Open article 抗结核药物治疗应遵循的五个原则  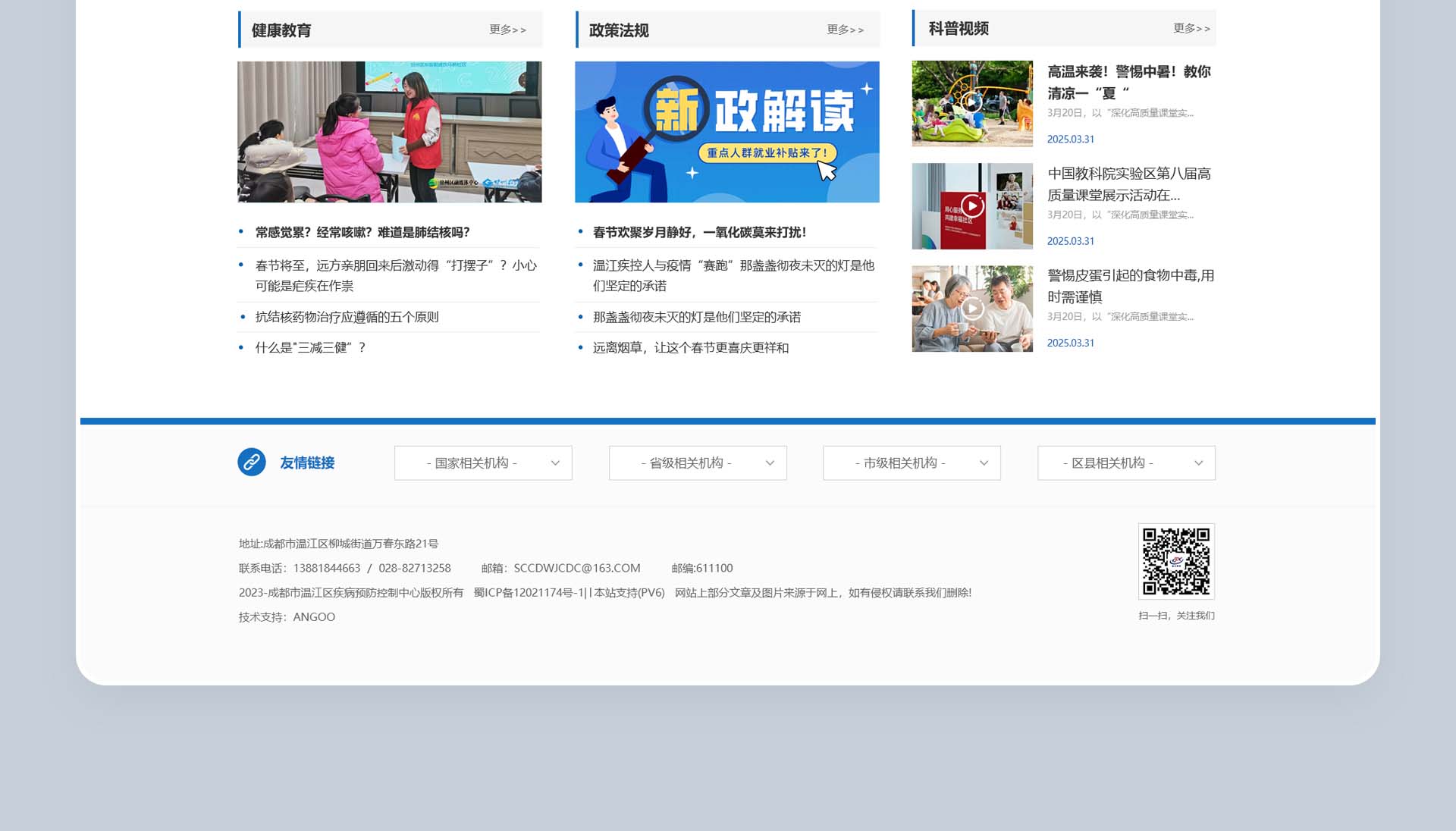(347, 317)
